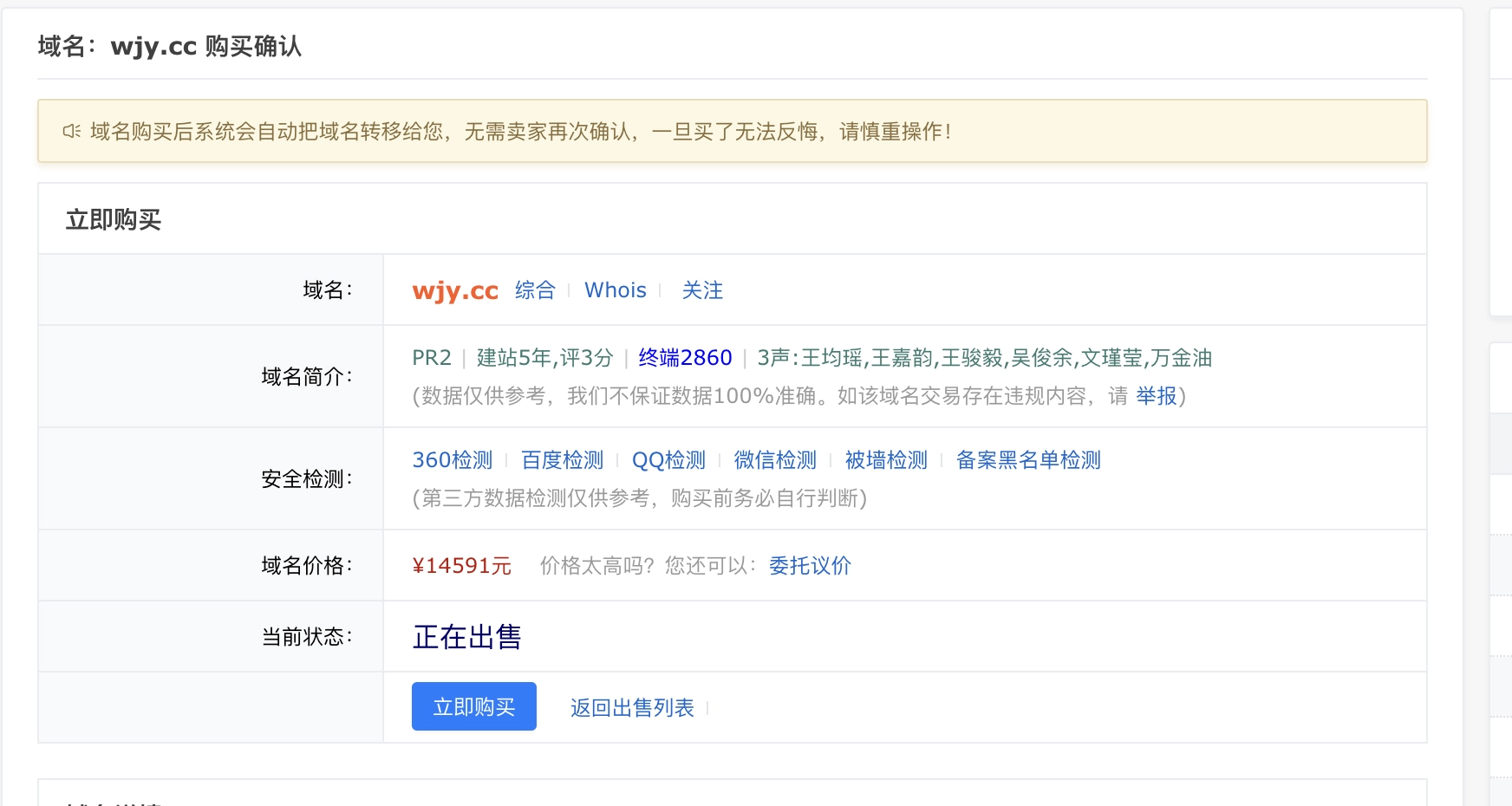Click the 举报 report link

1157,396
